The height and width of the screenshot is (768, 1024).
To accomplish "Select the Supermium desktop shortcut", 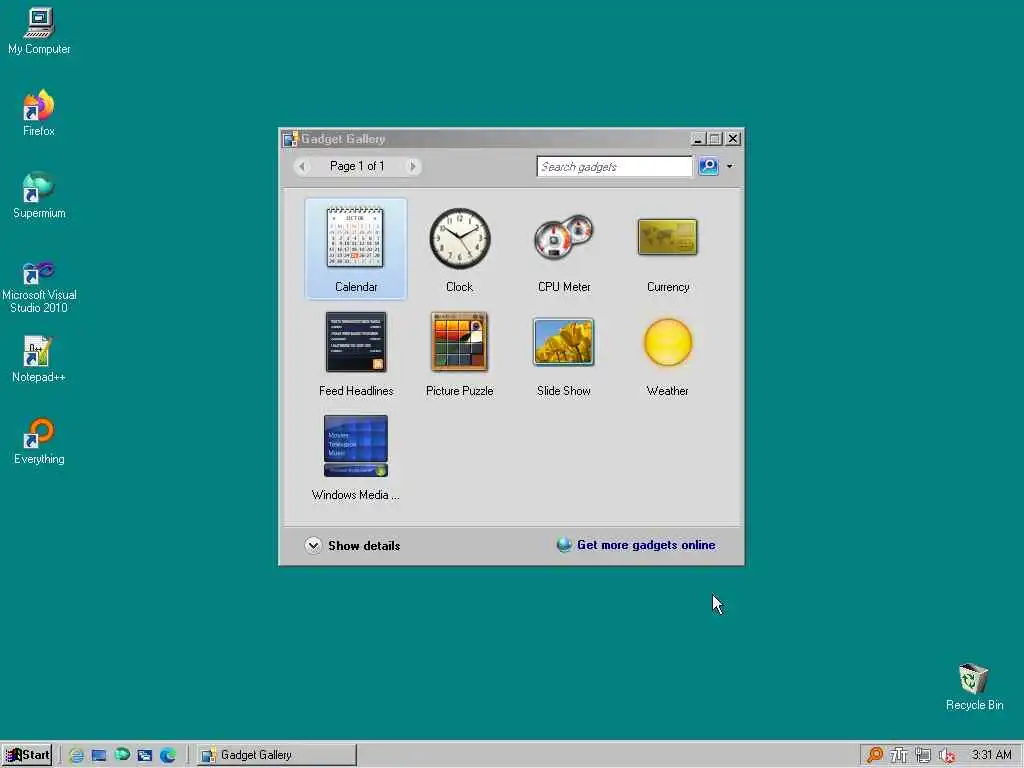I will tap(39, 195).
